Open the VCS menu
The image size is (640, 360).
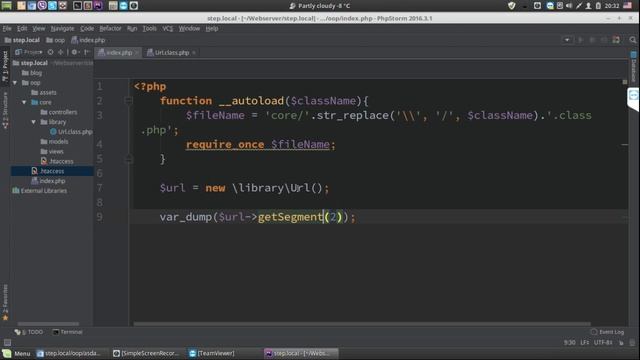pyautogui.click(x=167, y=29)
